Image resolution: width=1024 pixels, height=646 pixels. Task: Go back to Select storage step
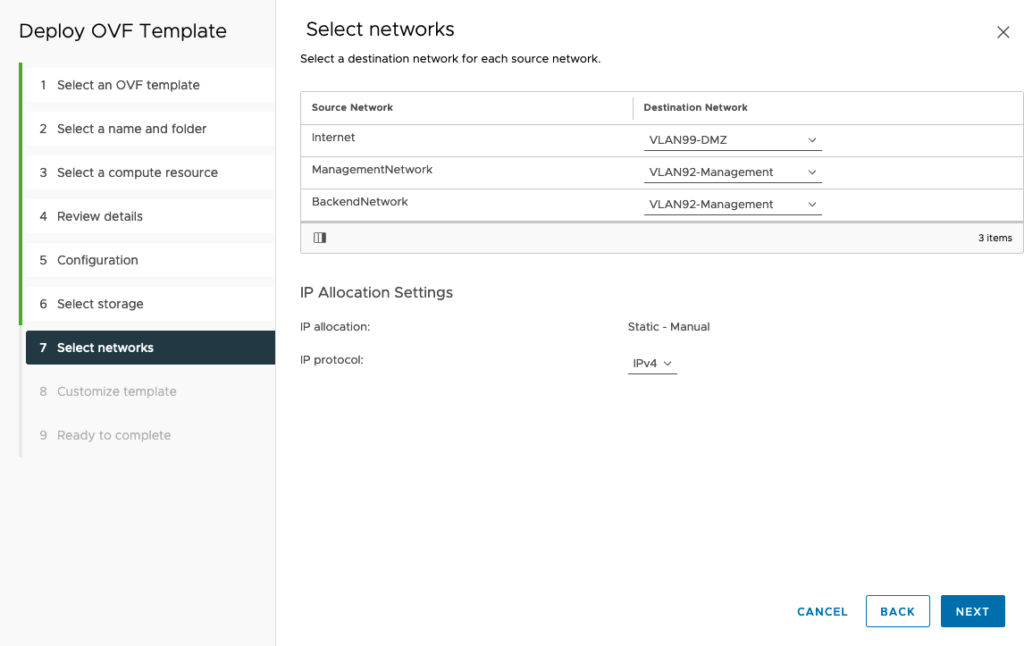[x=100, y=304]
